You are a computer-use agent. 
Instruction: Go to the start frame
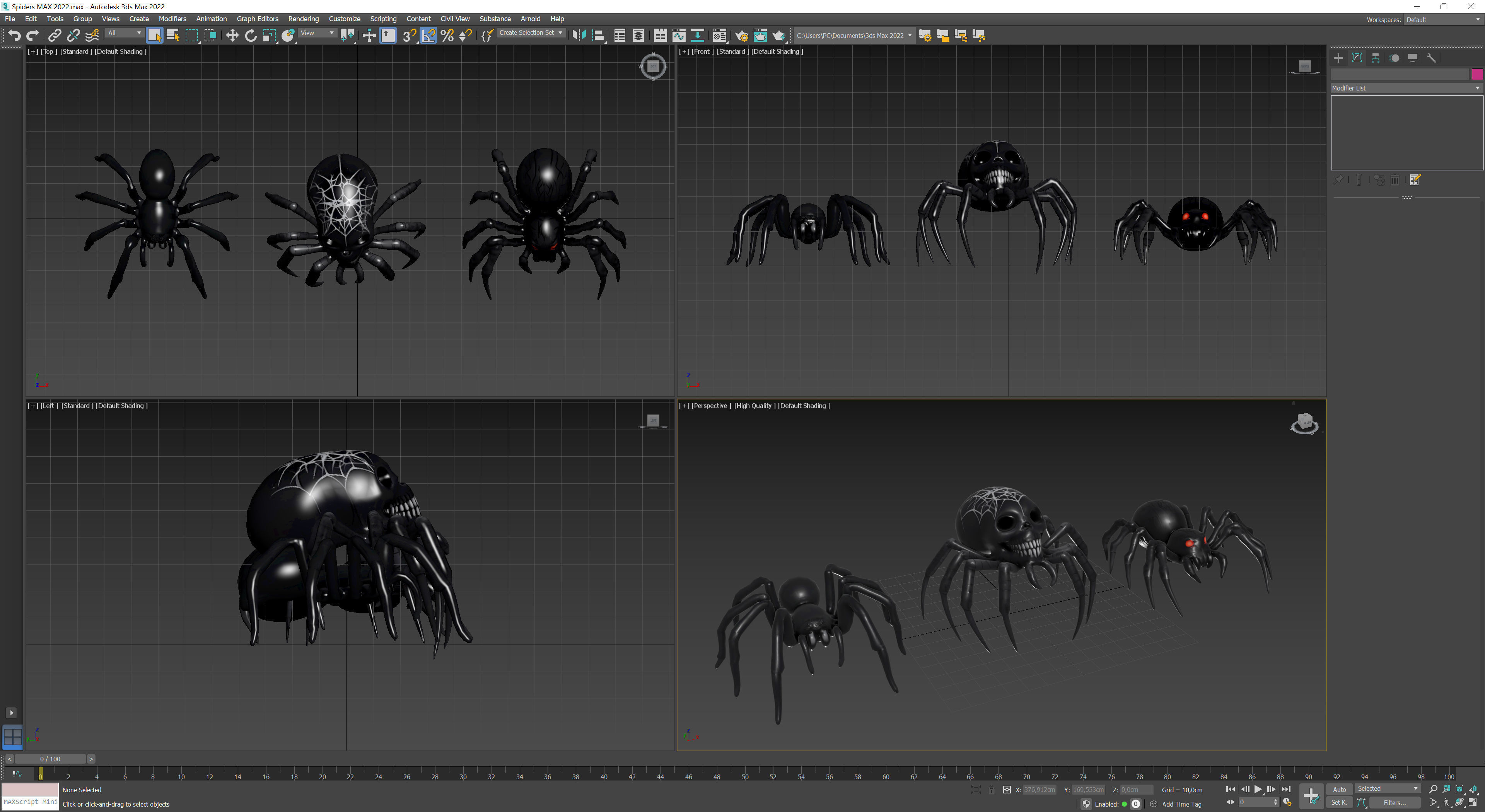click(x=1230, y=790)
